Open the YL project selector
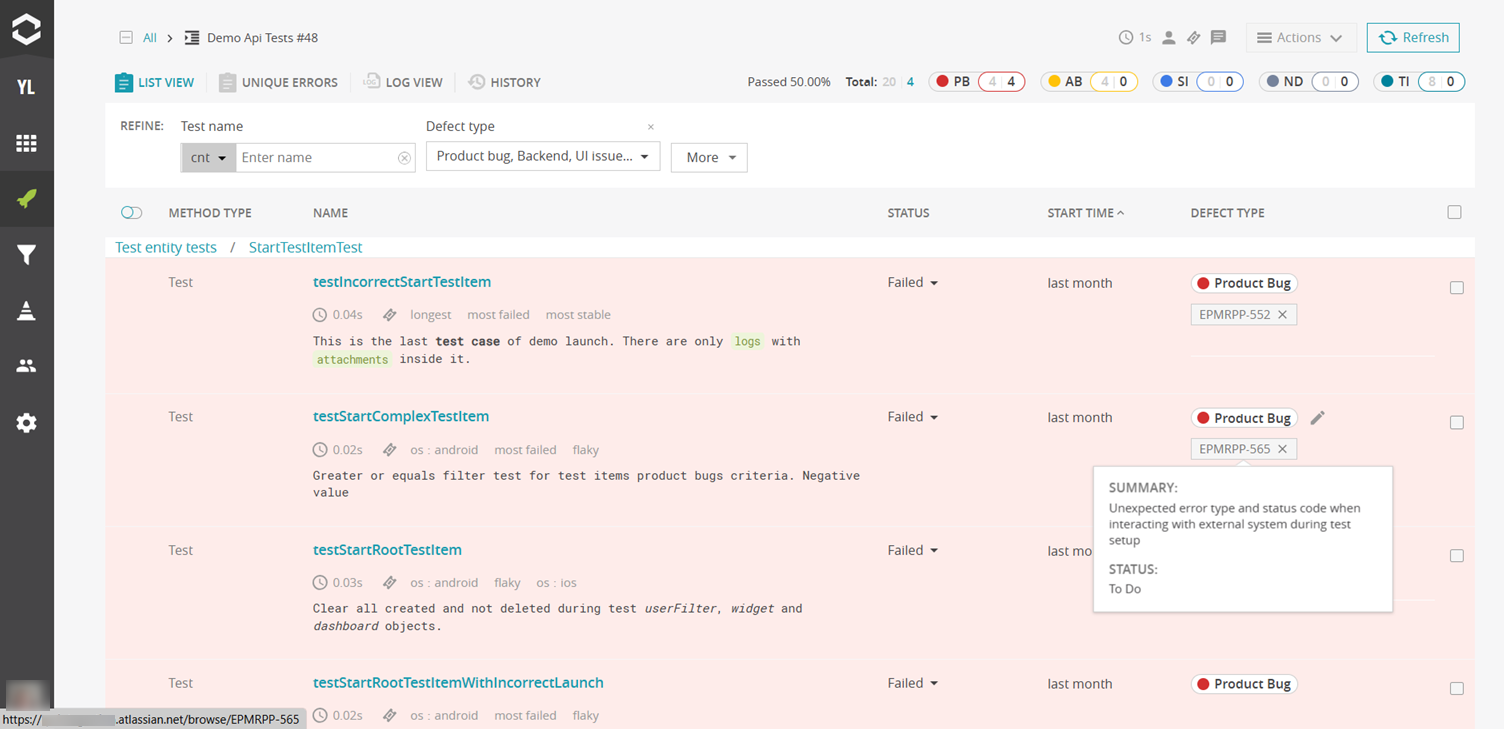Screen dimensions: 1504x729 pos(26,87)
